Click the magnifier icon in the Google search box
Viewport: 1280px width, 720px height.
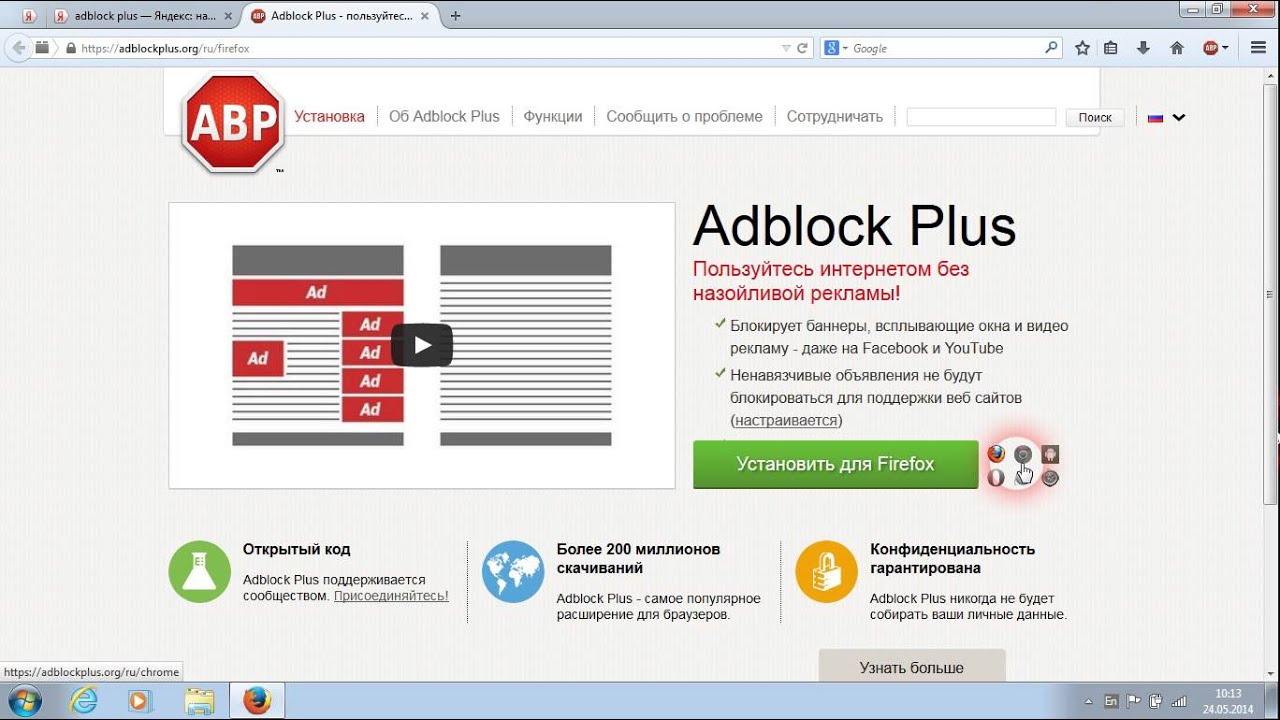[x=1051, y=47]
